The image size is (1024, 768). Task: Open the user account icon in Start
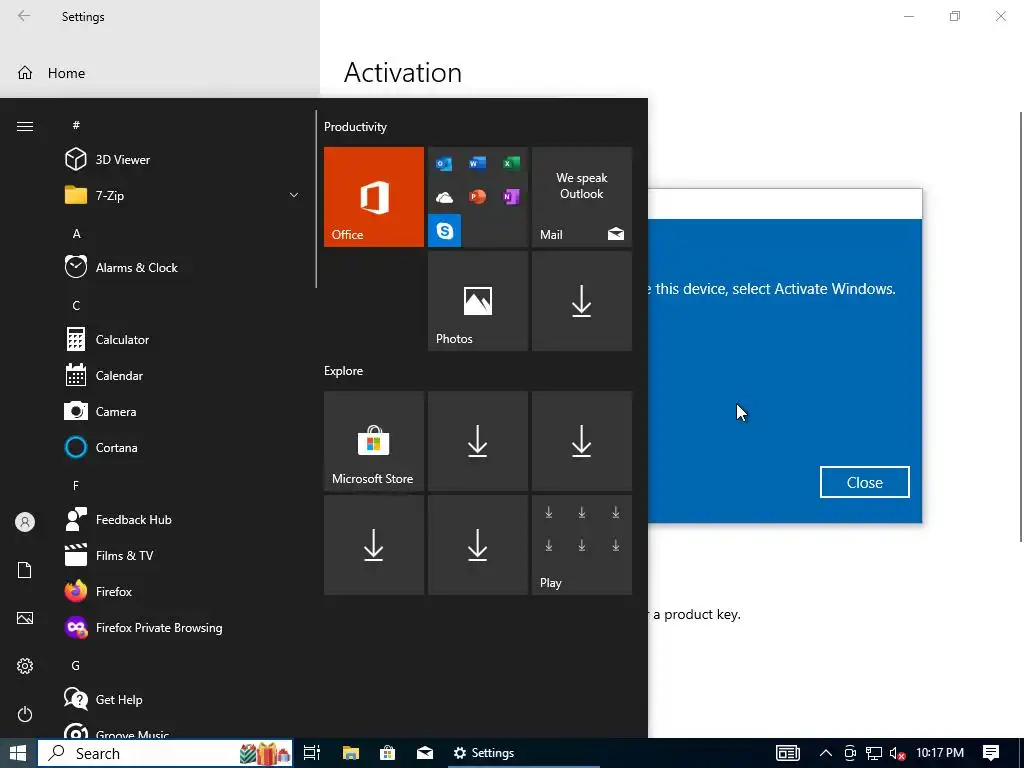25,522
